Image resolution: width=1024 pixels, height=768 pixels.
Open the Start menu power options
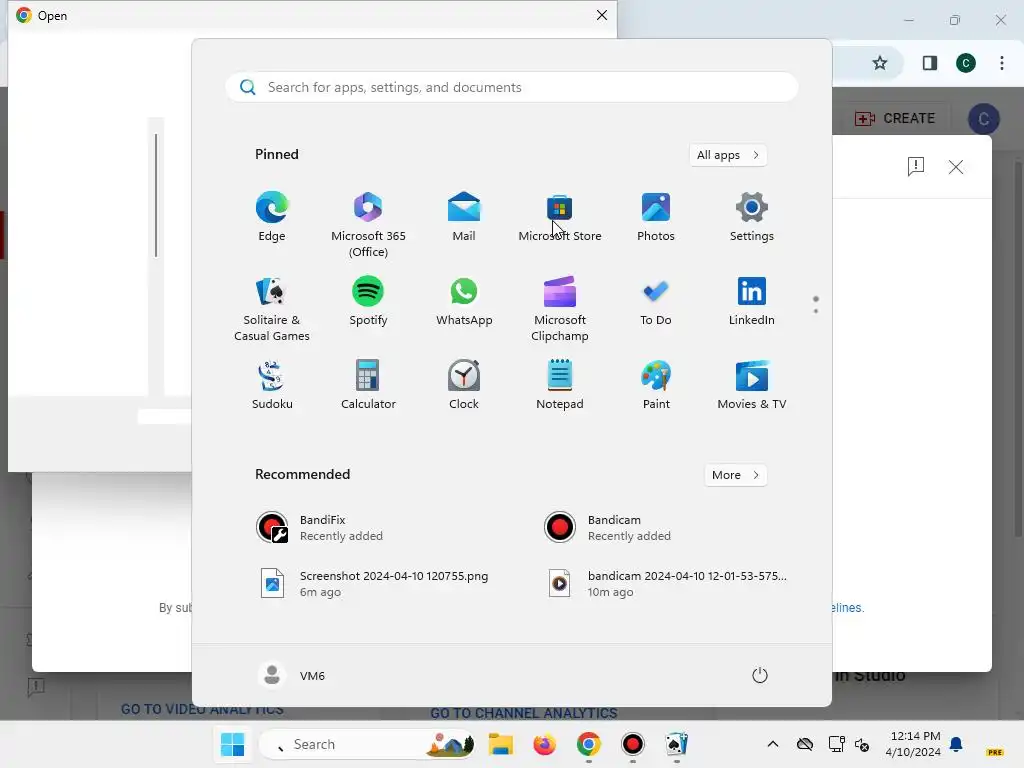pos(760,675)
